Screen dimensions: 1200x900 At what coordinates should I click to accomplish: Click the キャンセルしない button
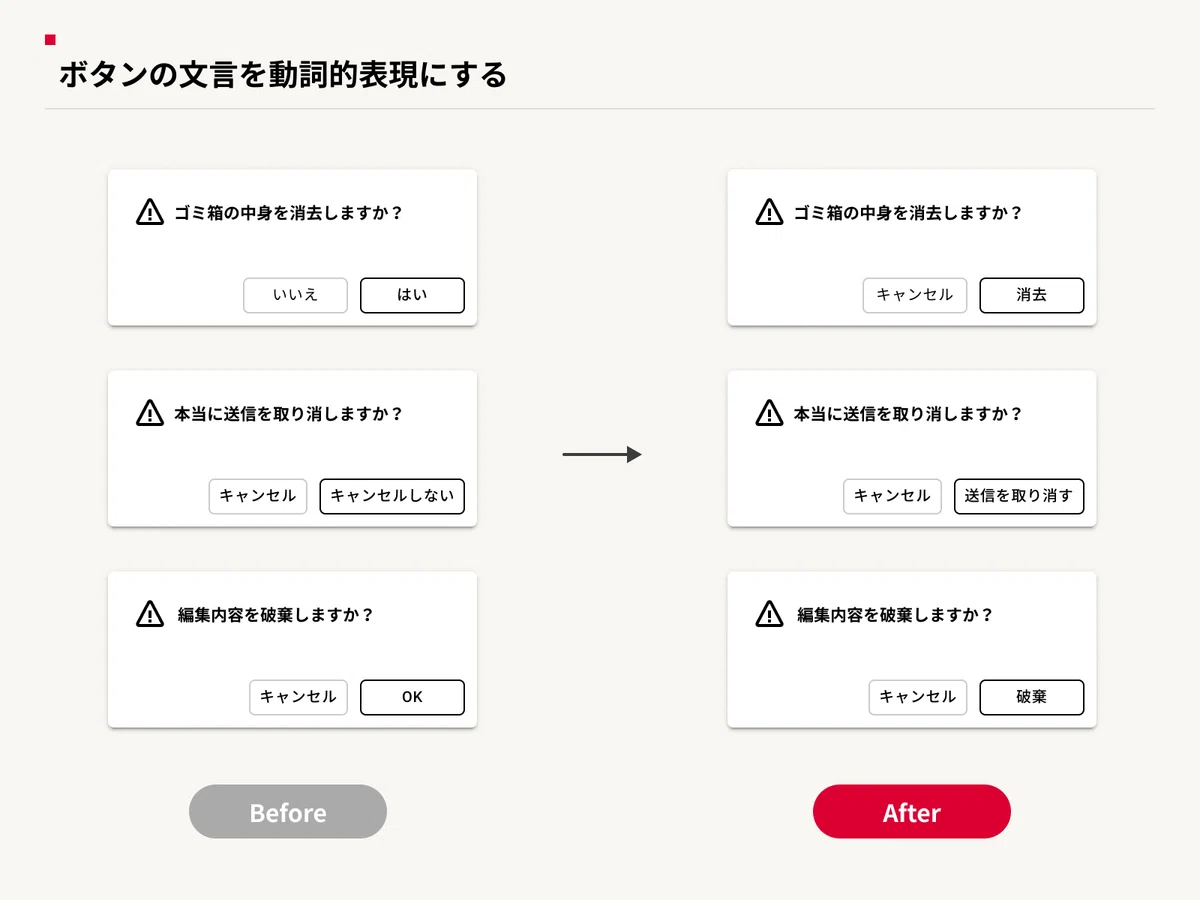(x=392, y=496)
